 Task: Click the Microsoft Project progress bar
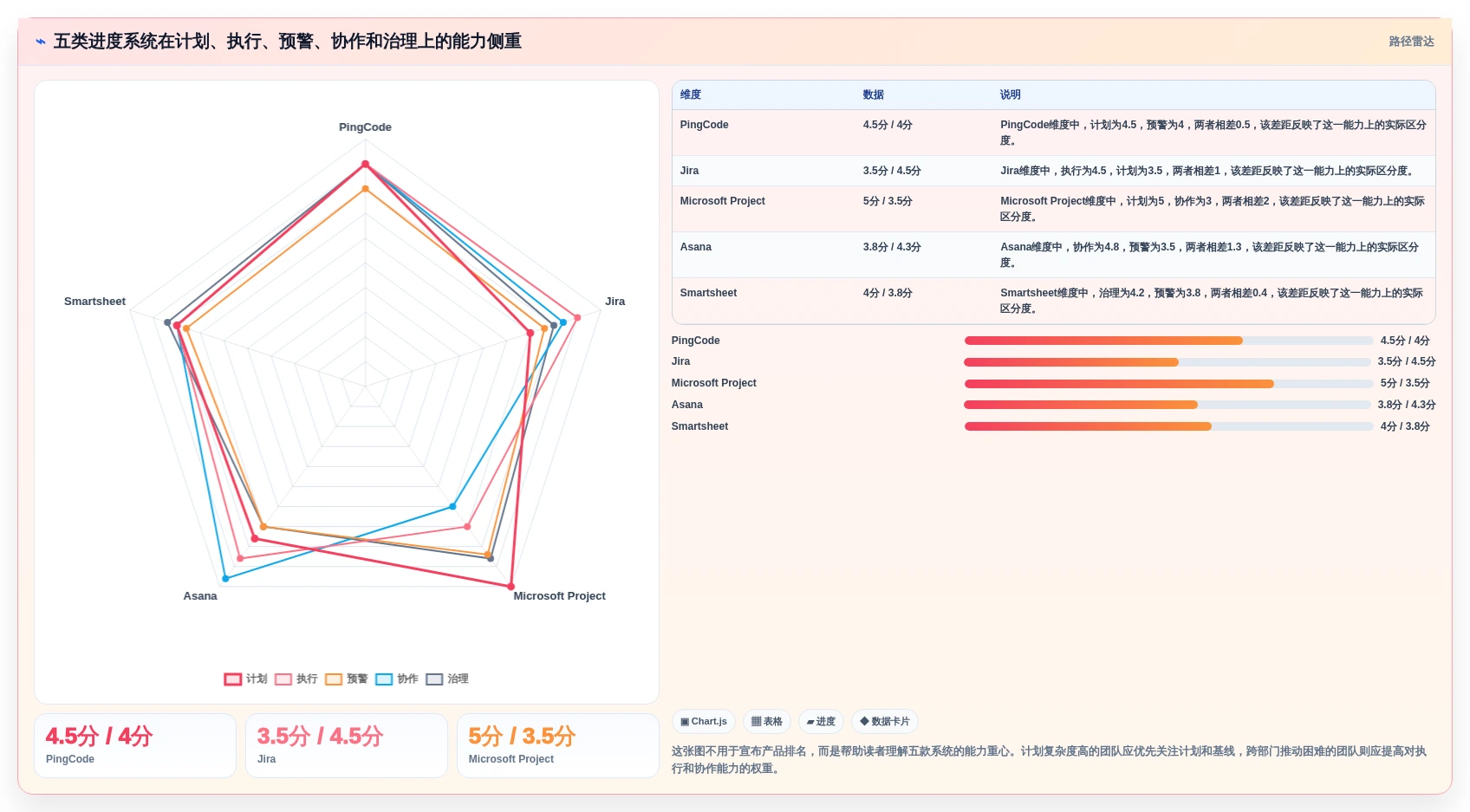[1168, 384]
